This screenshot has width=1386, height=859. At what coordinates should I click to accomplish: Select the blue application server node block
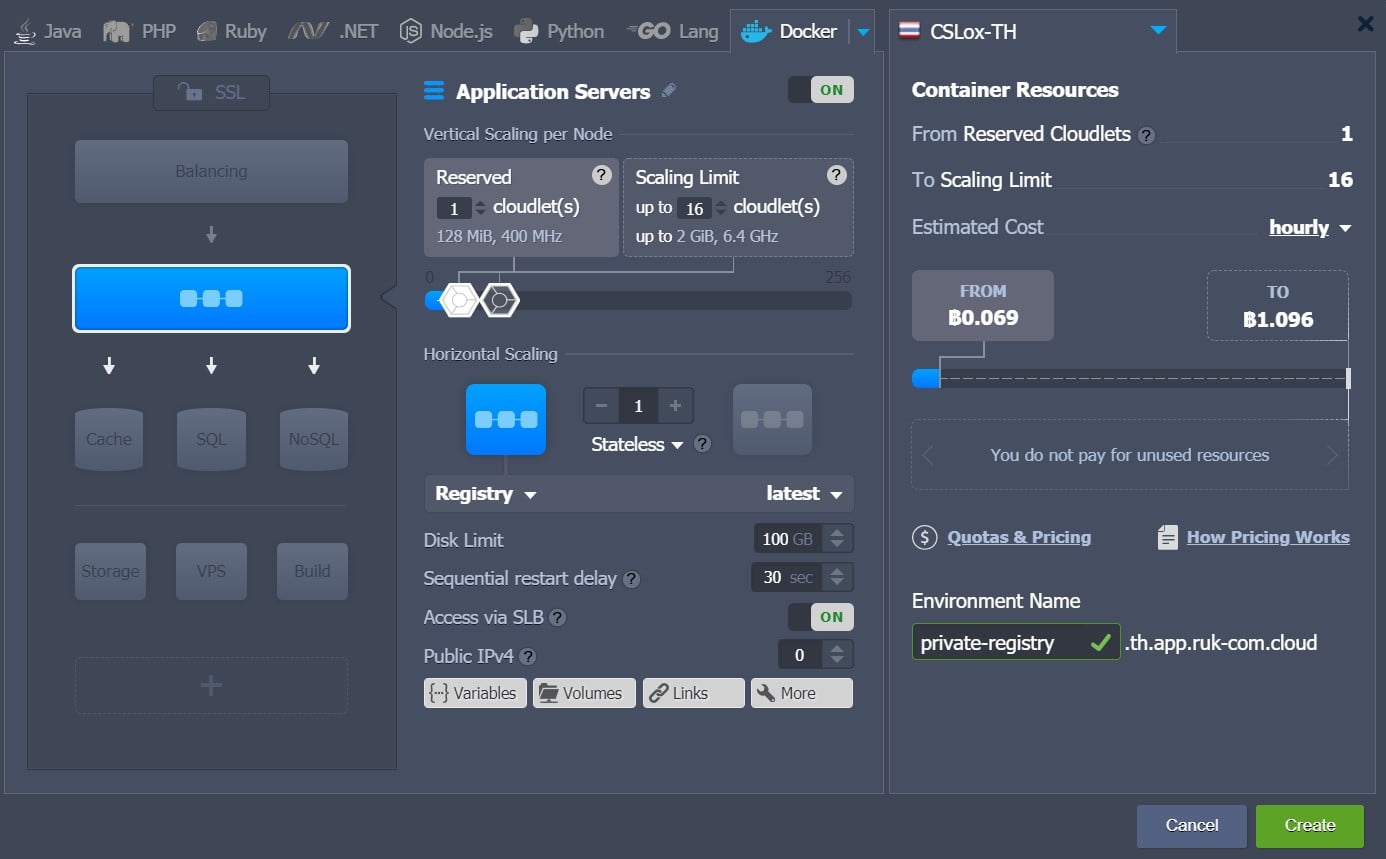tap(211, 298)
